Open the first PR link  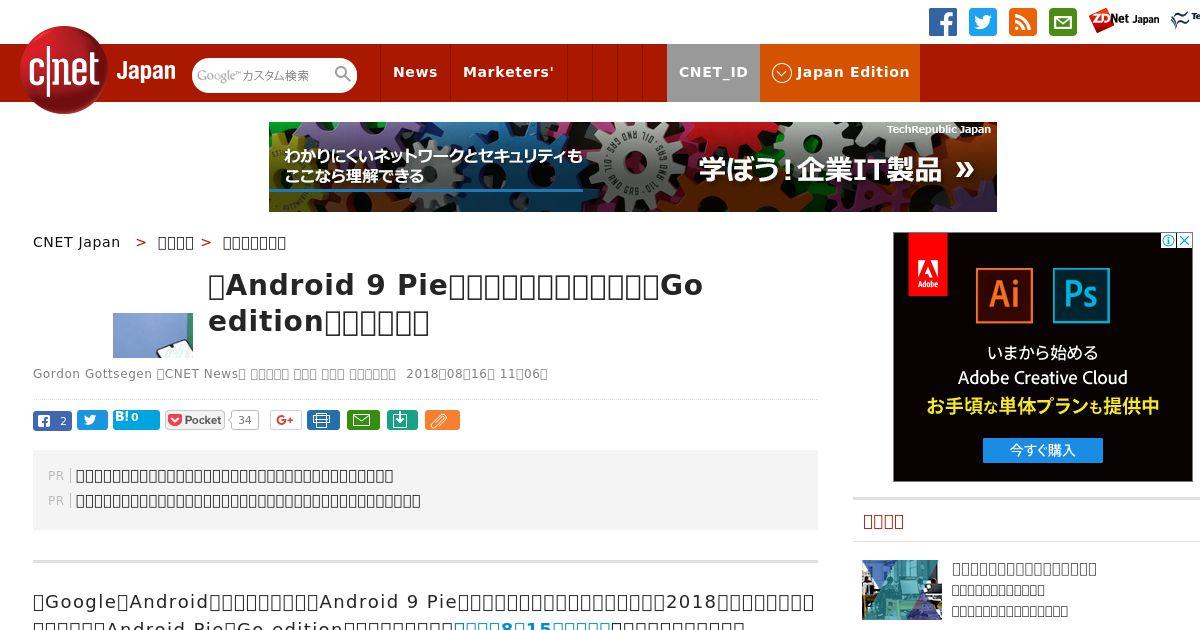(x=235, y=476)
